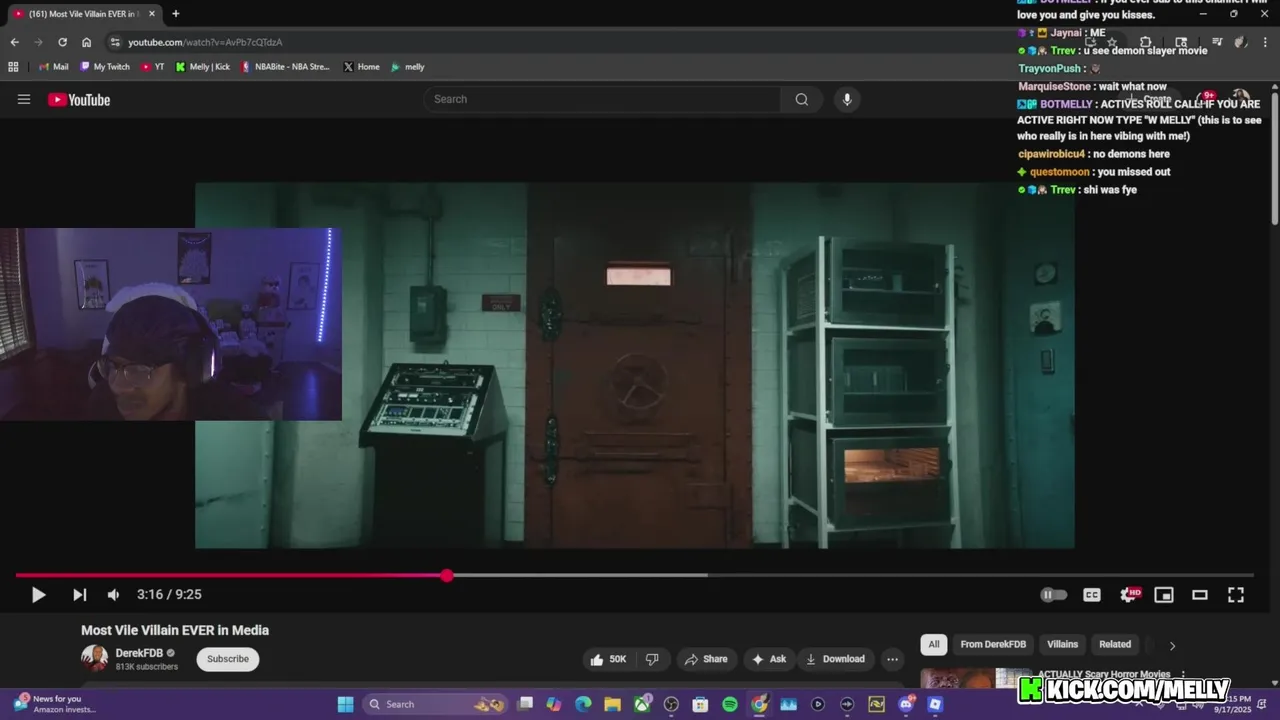
Task: Enter fullscreen mode
Action: (x=1236, y=595)
